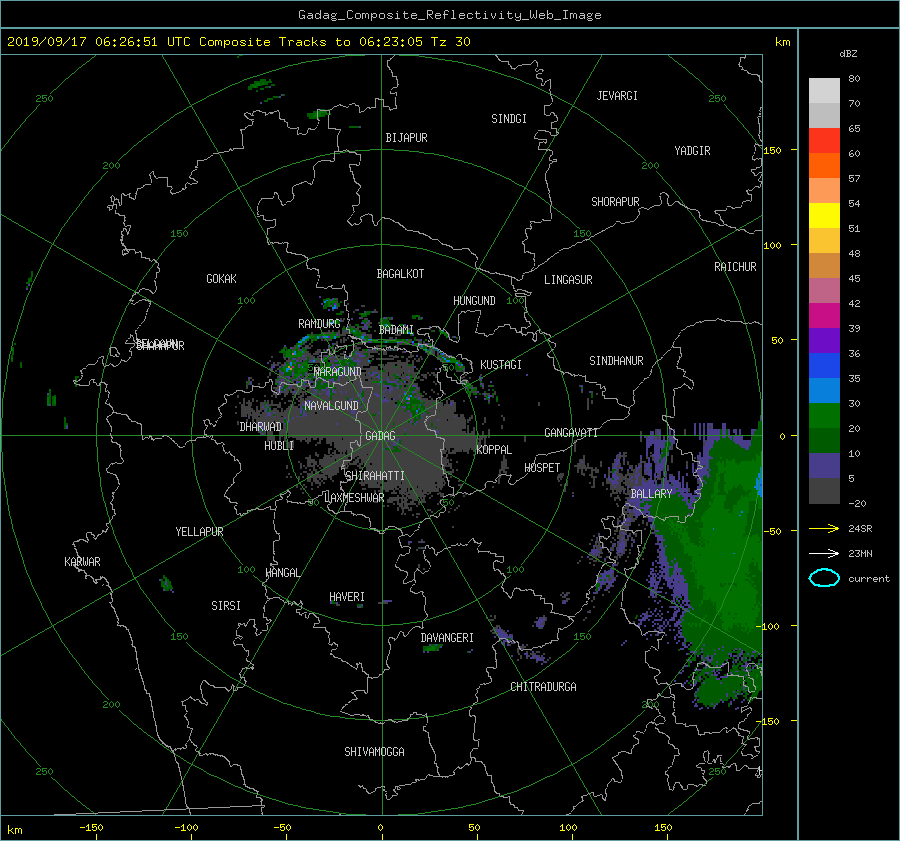The height and width of the screenshot is (841, 900).
Task: Click the KOPPAL city label
Action: (494, 450)
